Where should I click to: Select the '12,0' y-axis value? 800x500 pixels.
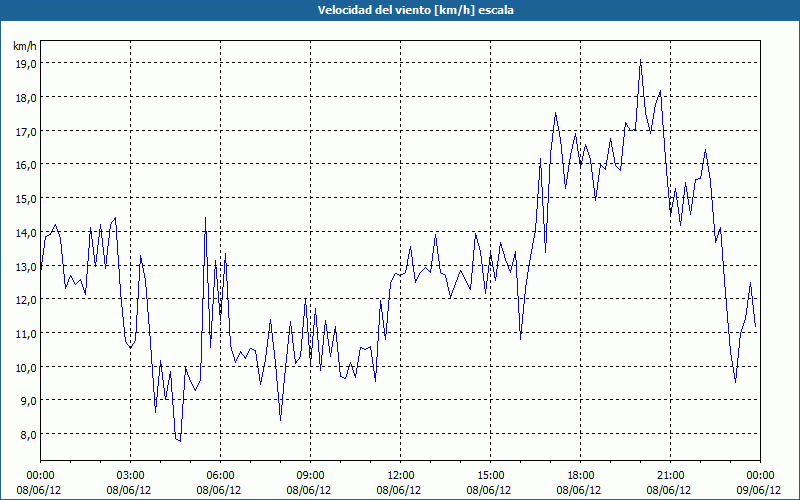pos(26,299)
